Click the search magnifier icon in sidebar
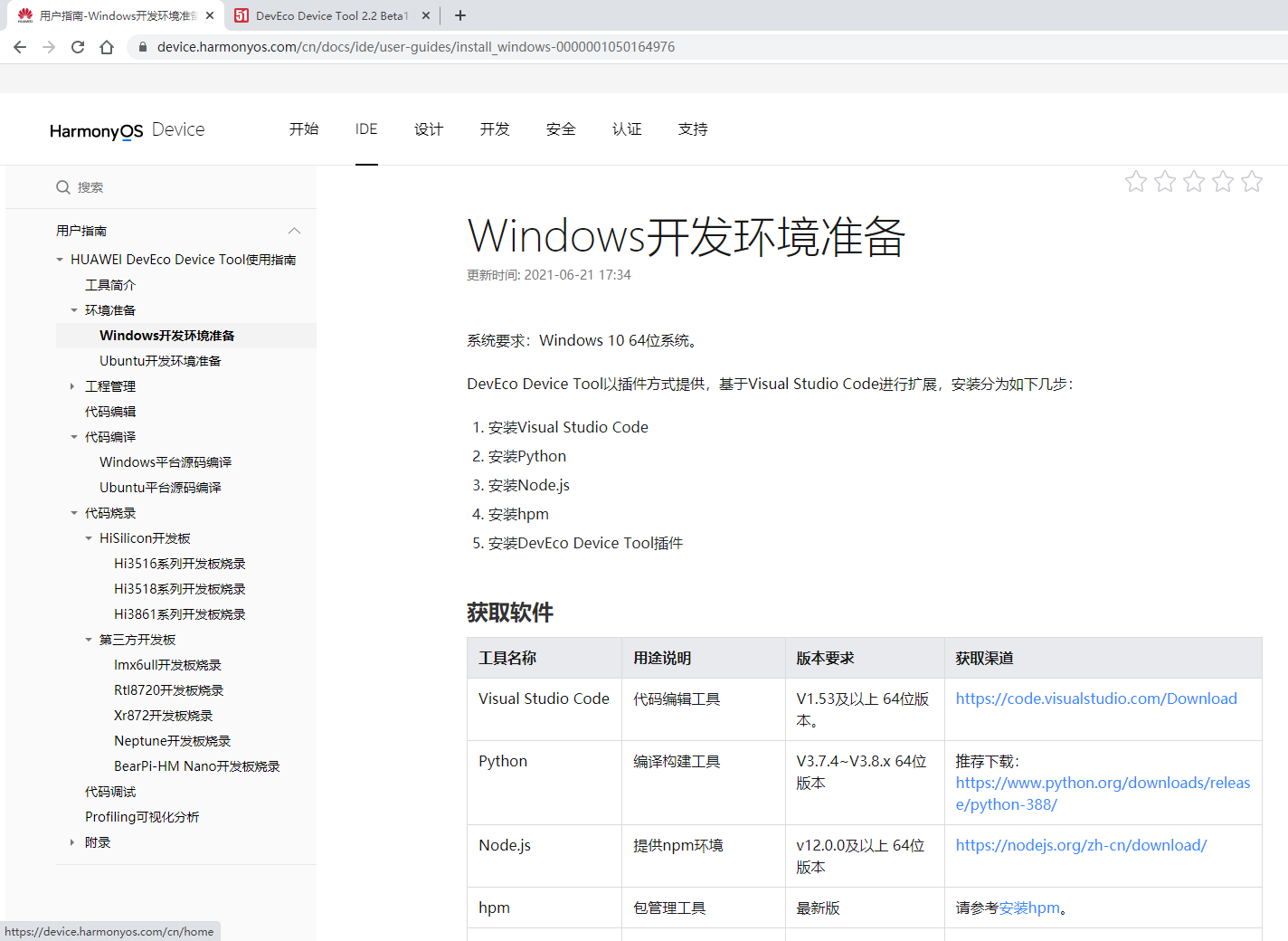This screenshot has width=1288, height=941. (63, 187)
